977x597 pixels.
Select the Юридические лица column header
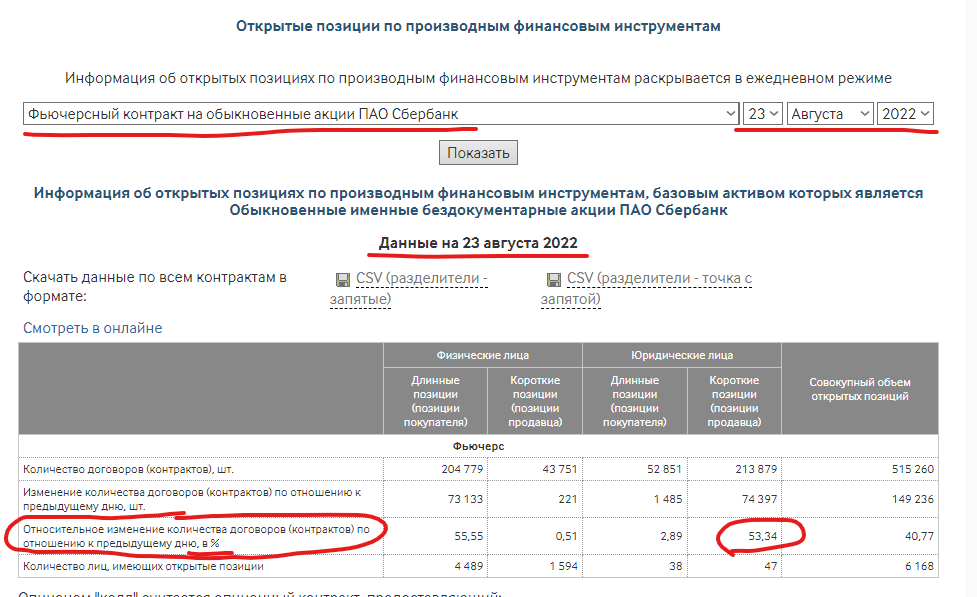(682, 355)
